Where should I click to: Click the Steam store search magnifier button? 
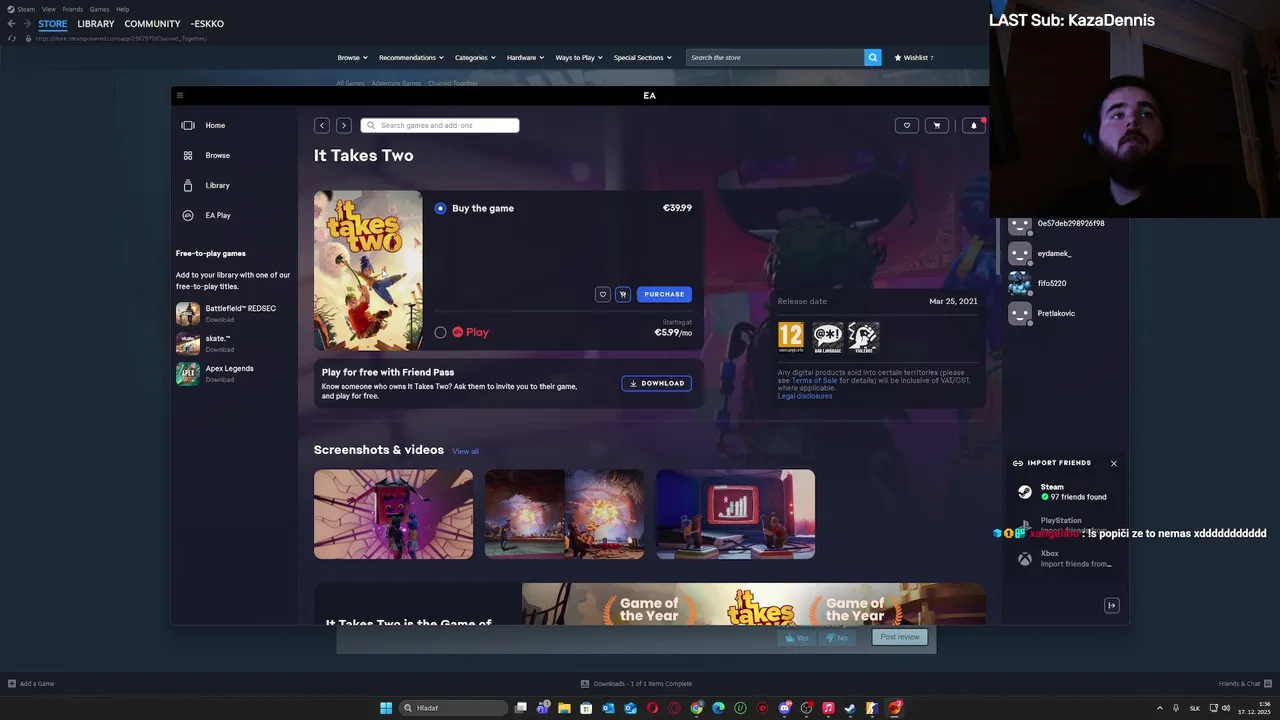[873, 57]
